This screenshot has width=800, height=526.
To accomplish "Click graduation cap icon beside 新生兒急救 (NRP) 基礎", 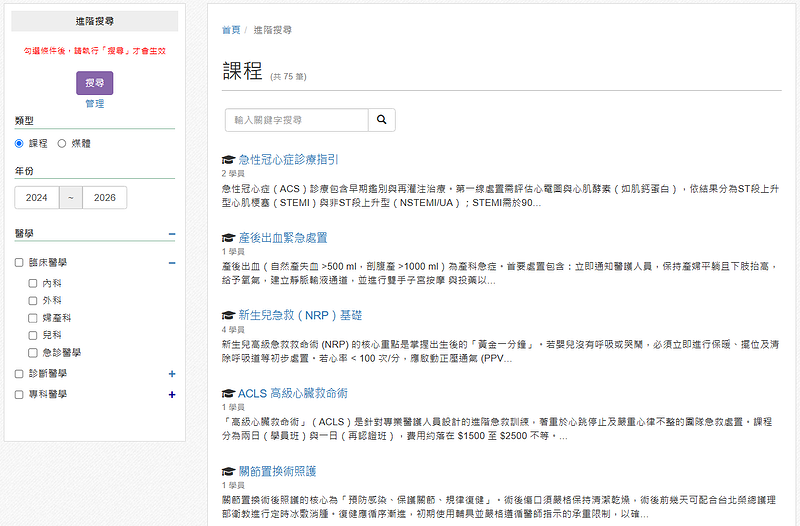I will [x=229, y=315].
